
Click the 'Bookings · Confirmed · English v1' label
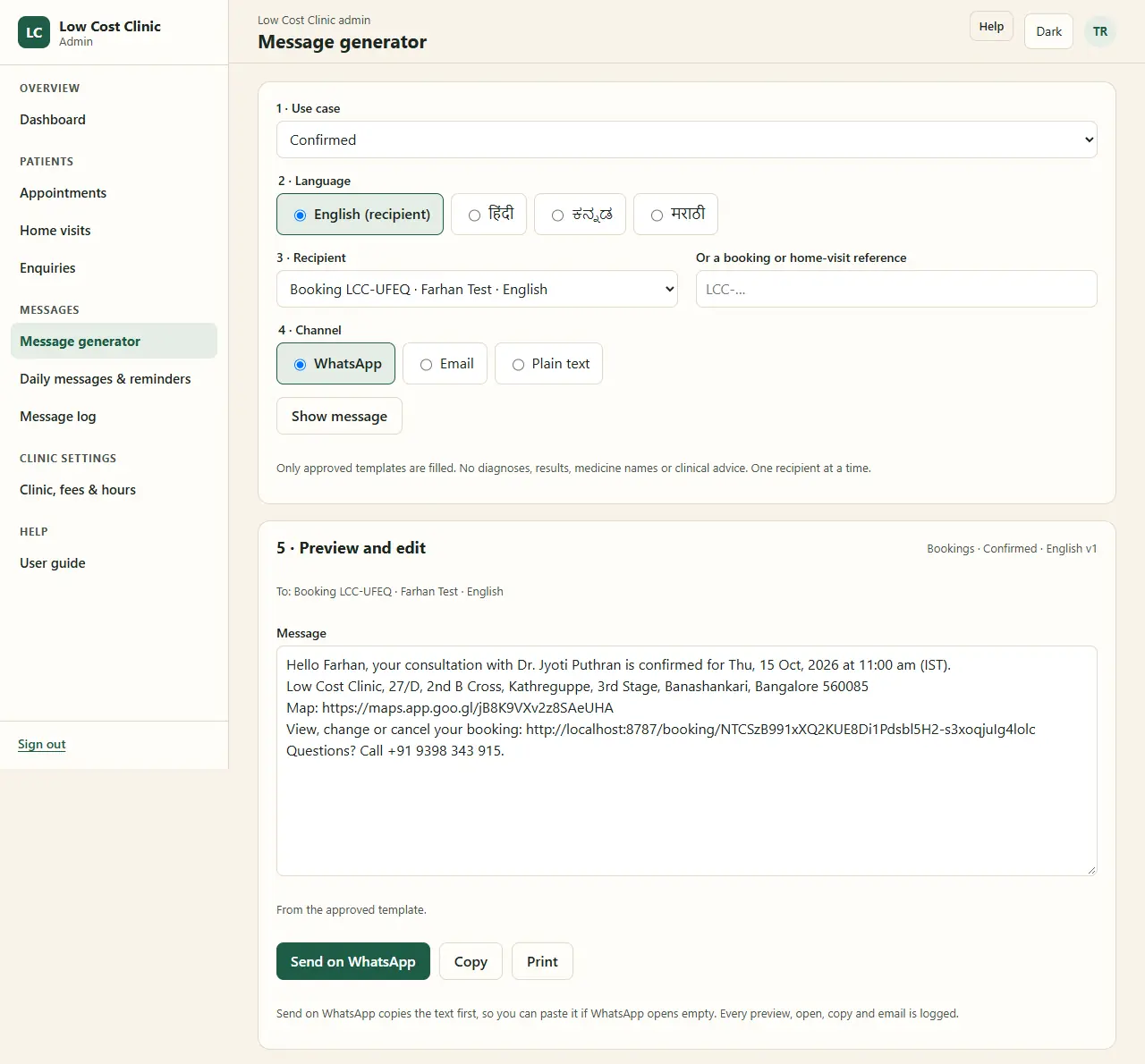coord(1012,549)
